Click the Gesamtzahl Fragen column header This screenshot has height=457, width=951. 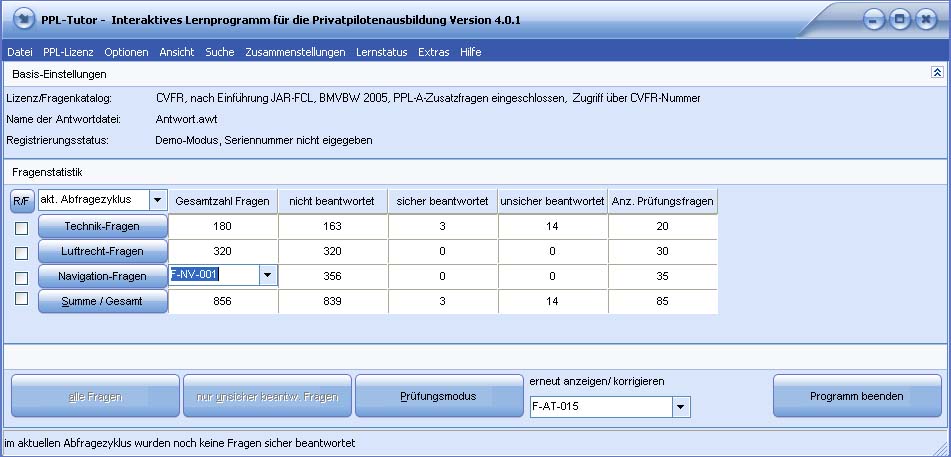coord(223,201)
